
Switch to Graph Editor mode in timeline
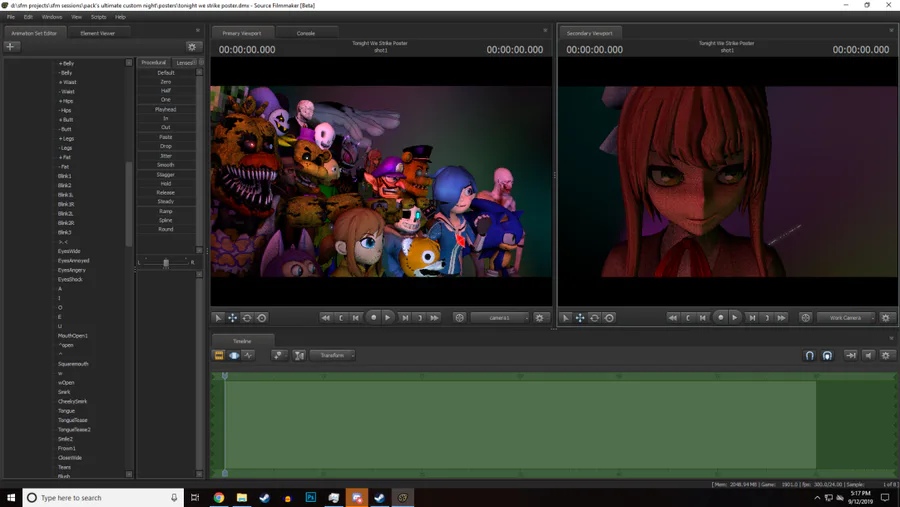tap(248, 355)
